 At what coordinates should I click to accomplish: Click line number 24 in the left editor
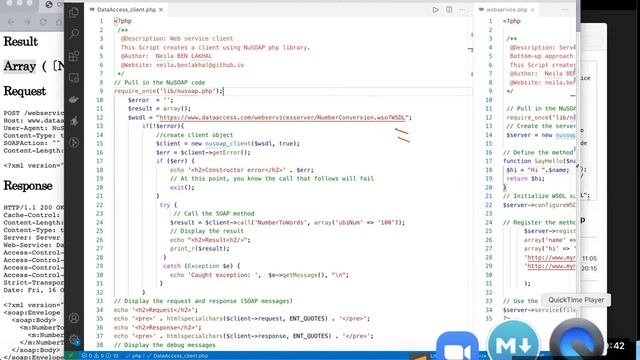point(100,222)
